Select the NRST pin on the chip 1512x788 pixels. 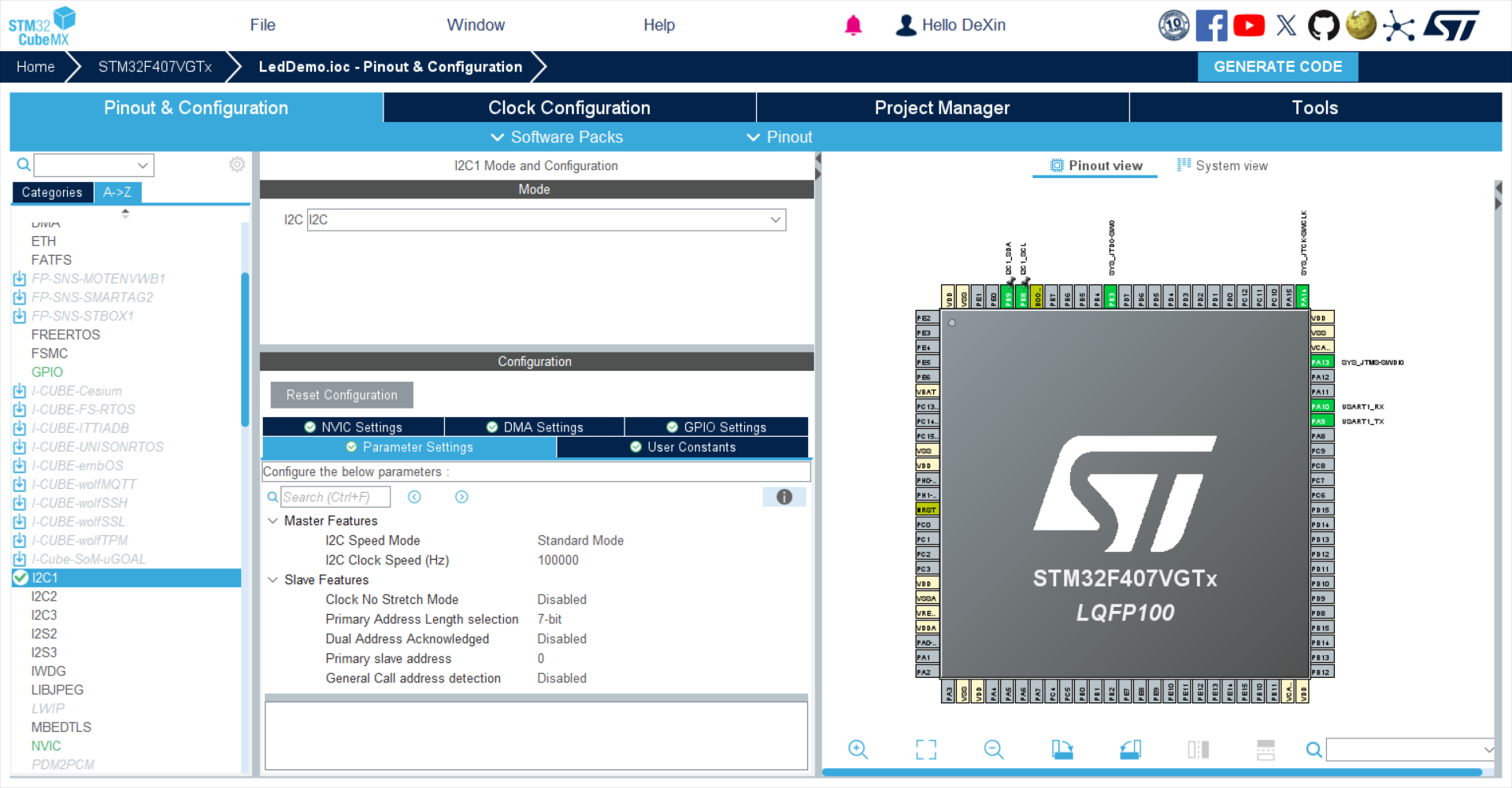pyautogui.click(x=927, y=509)
